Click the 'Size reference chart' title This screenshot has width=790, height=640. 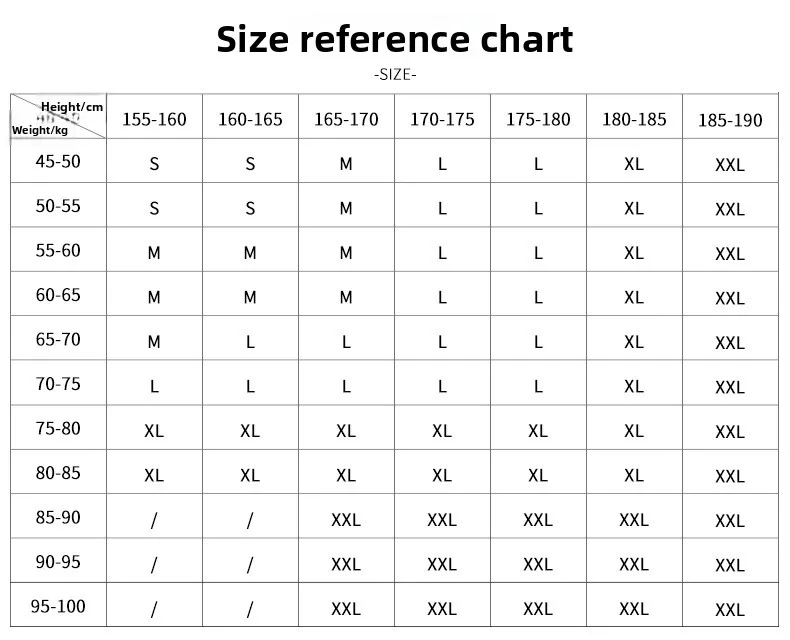click(394, 39)
